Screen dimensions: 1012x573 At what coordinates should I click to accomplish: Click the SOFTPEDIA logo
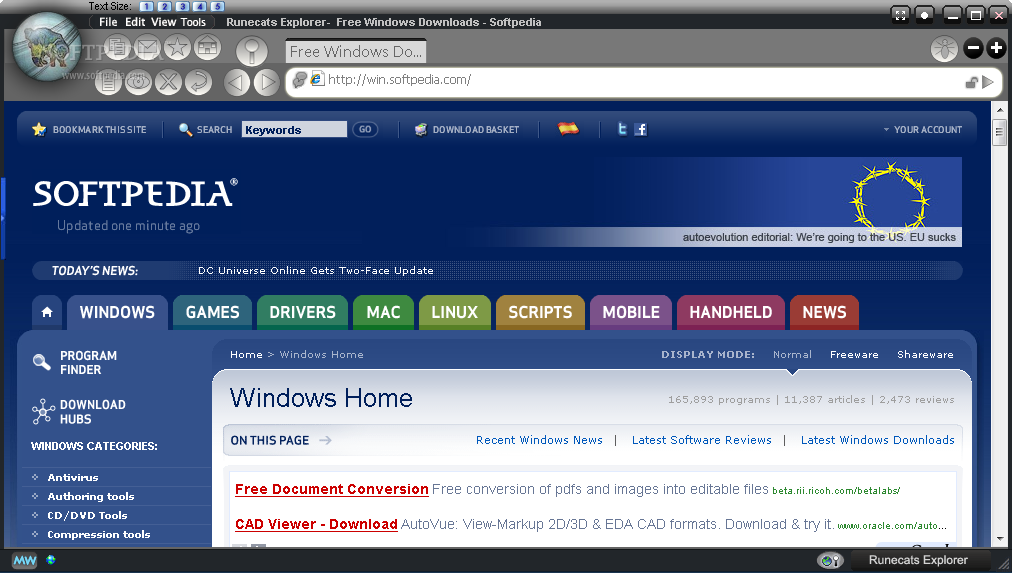pos(136,193)
